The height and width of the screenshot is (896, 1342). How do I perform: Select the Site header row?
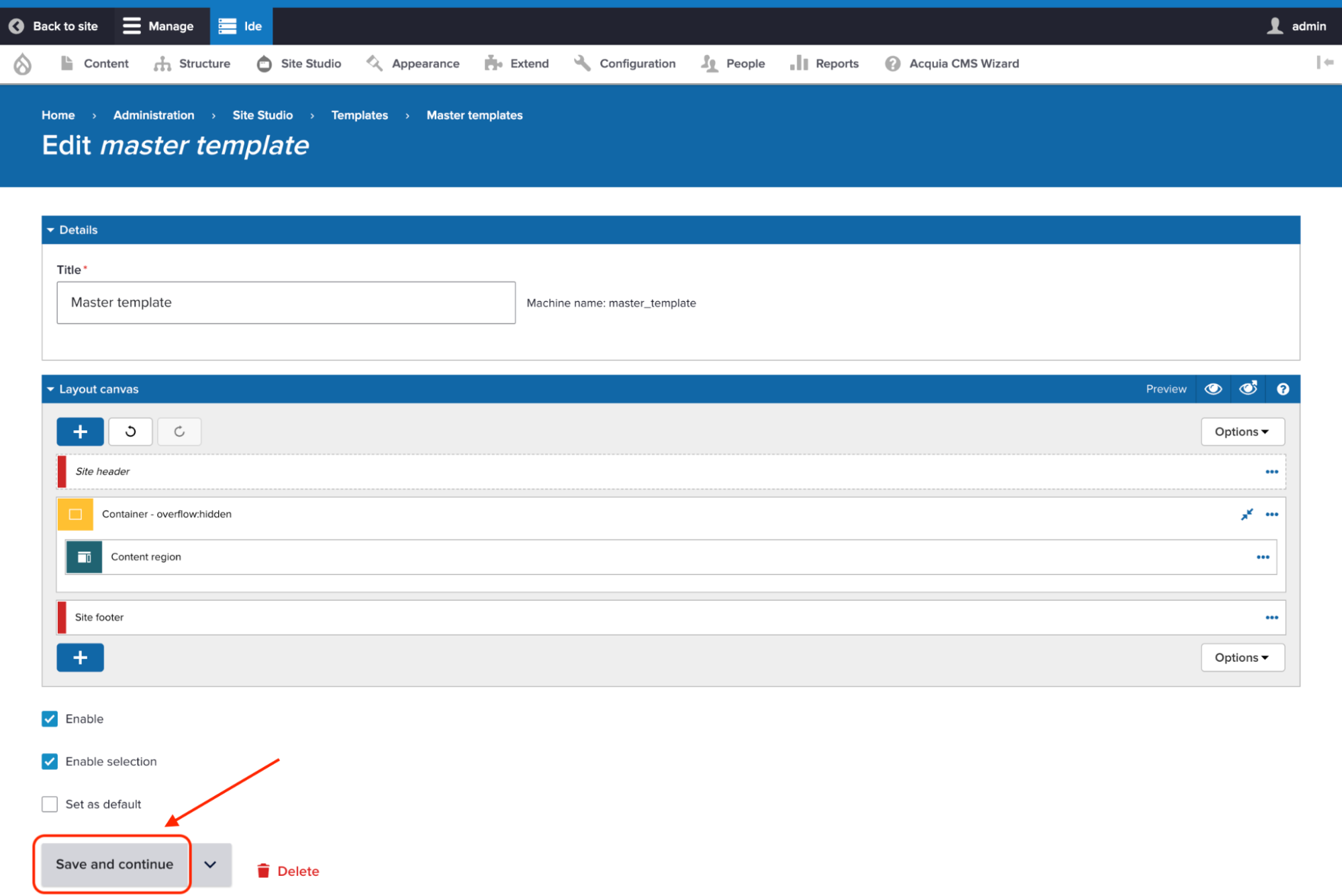tap(671, 472)
